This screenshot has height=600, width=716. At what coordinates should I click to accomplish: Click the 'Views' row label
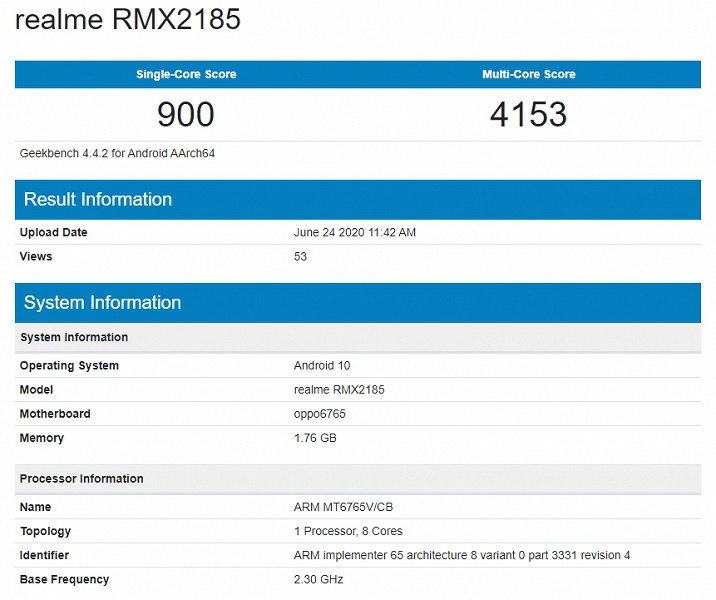(36, 257)
